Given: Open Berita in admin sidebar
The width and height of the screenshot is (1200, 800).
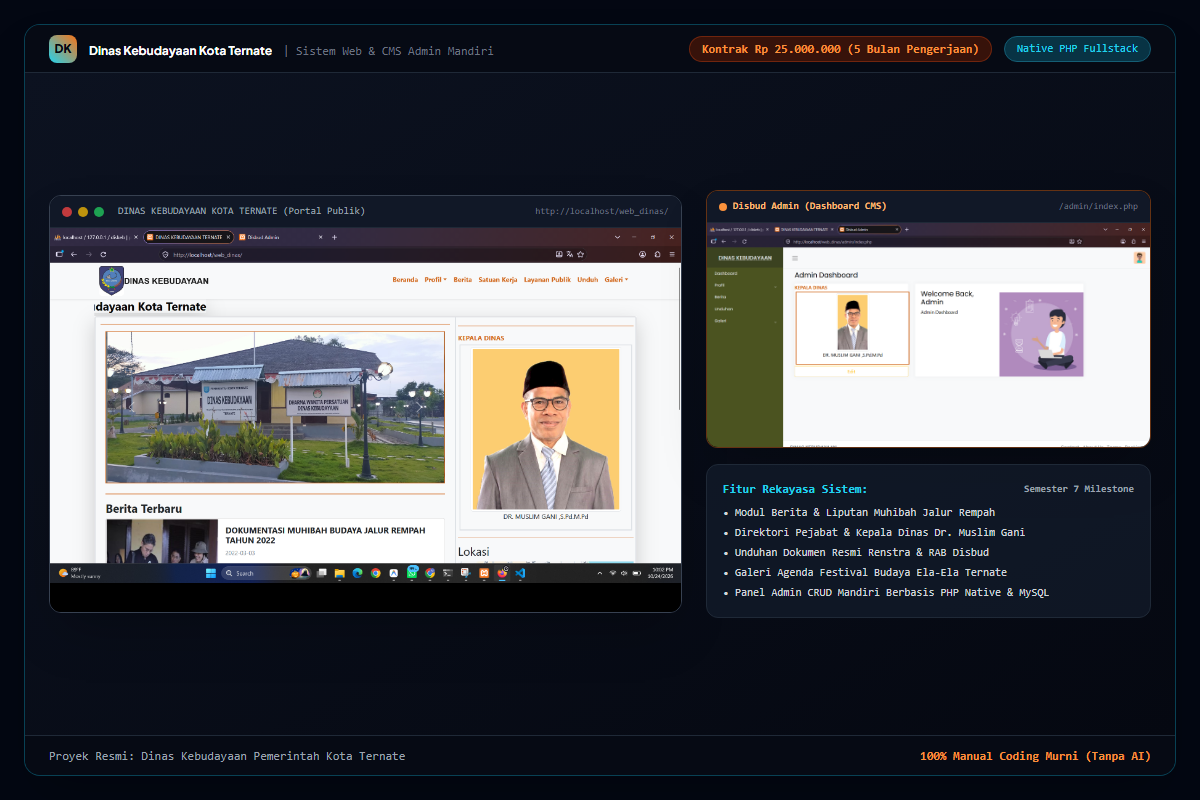Looking at the screenshot, I should (x=720, y=297).
